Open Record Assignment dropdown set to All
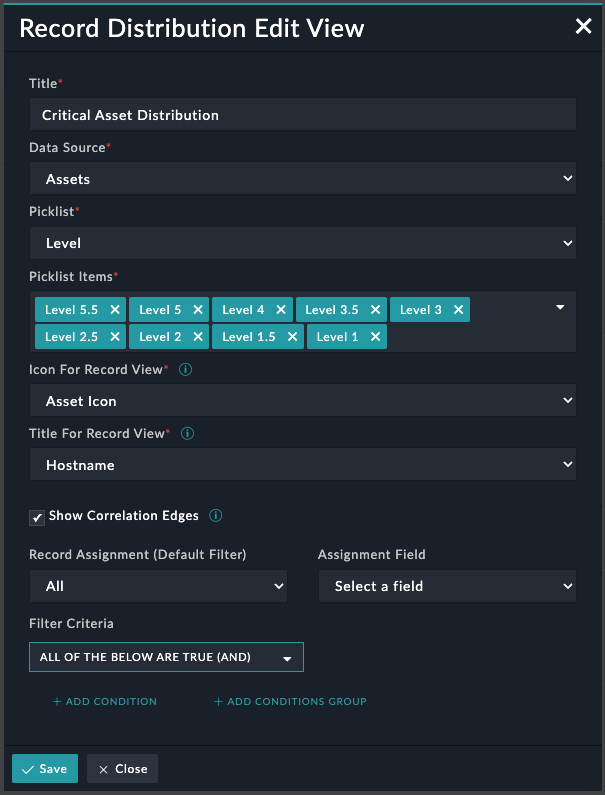 [x=158, y=586]
